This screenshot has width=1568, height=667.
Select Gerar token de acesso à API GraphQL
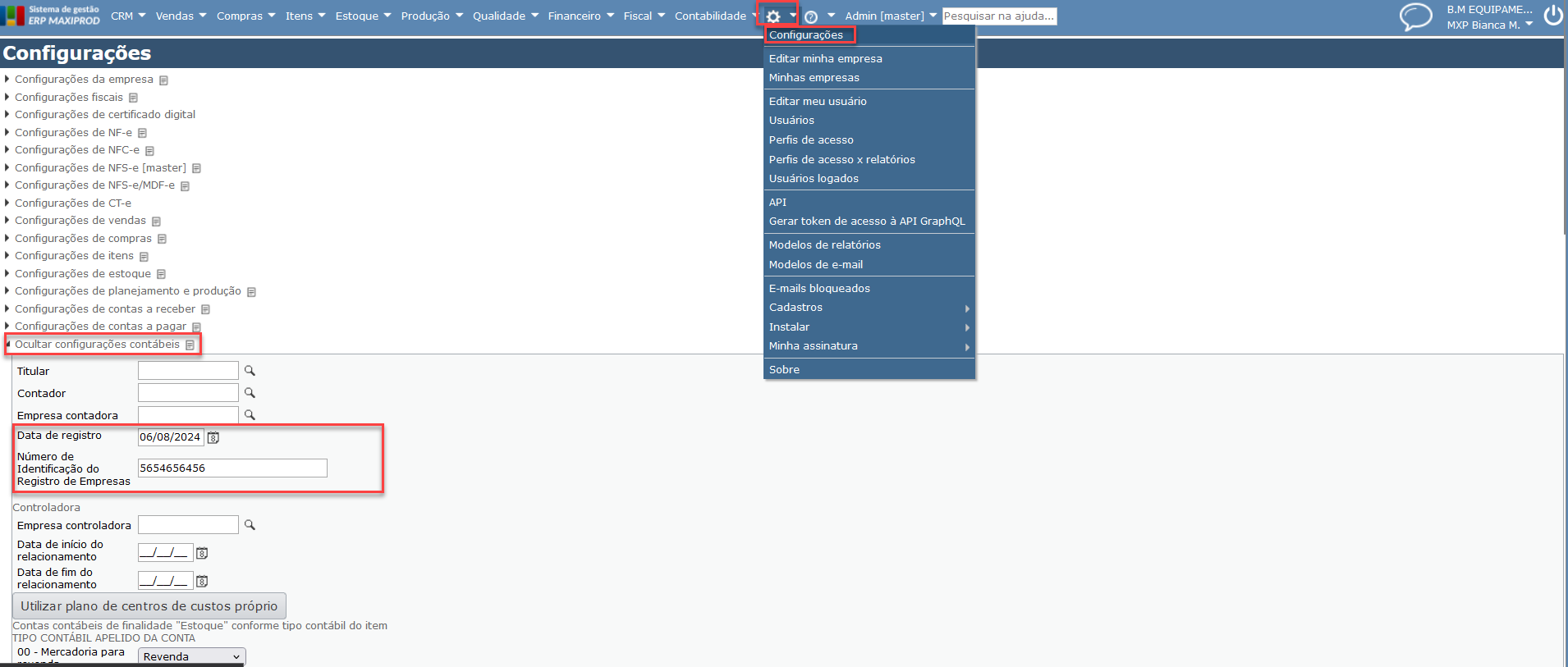(x=867, y=222)
